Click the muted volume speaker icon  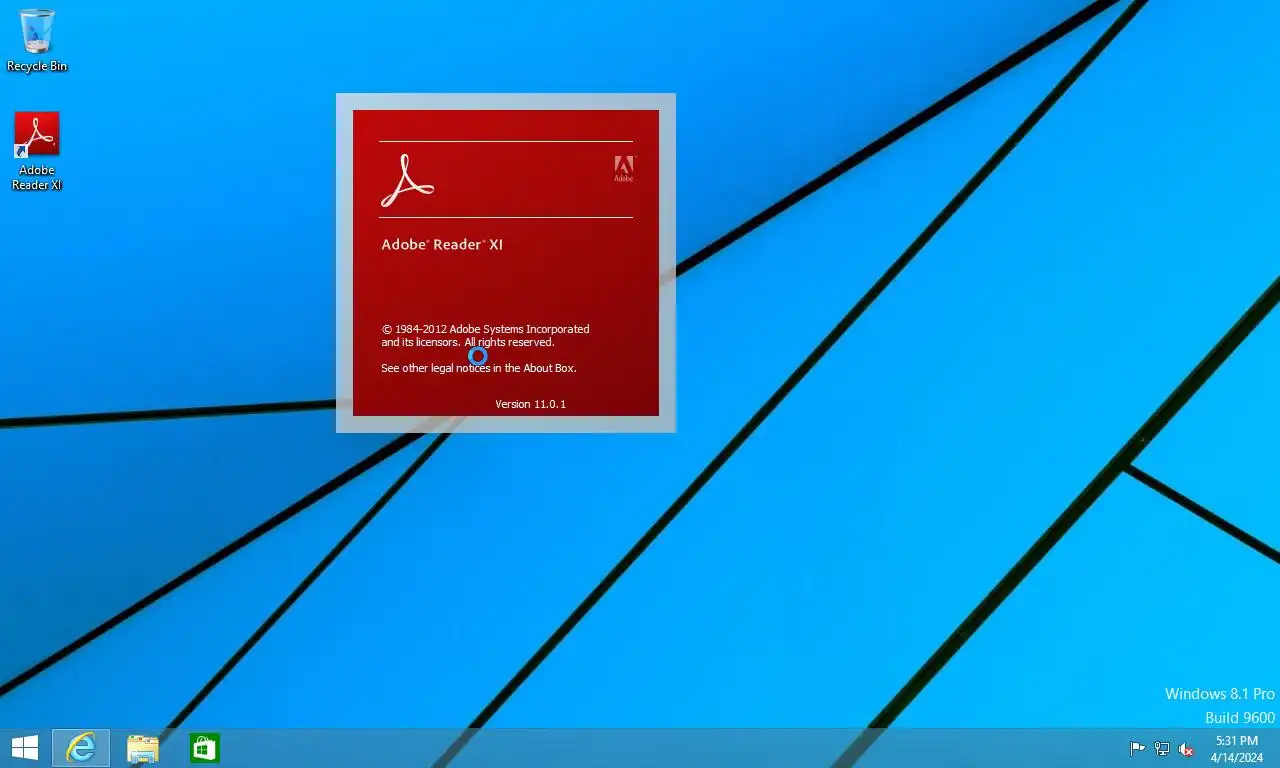(1186, 749)
